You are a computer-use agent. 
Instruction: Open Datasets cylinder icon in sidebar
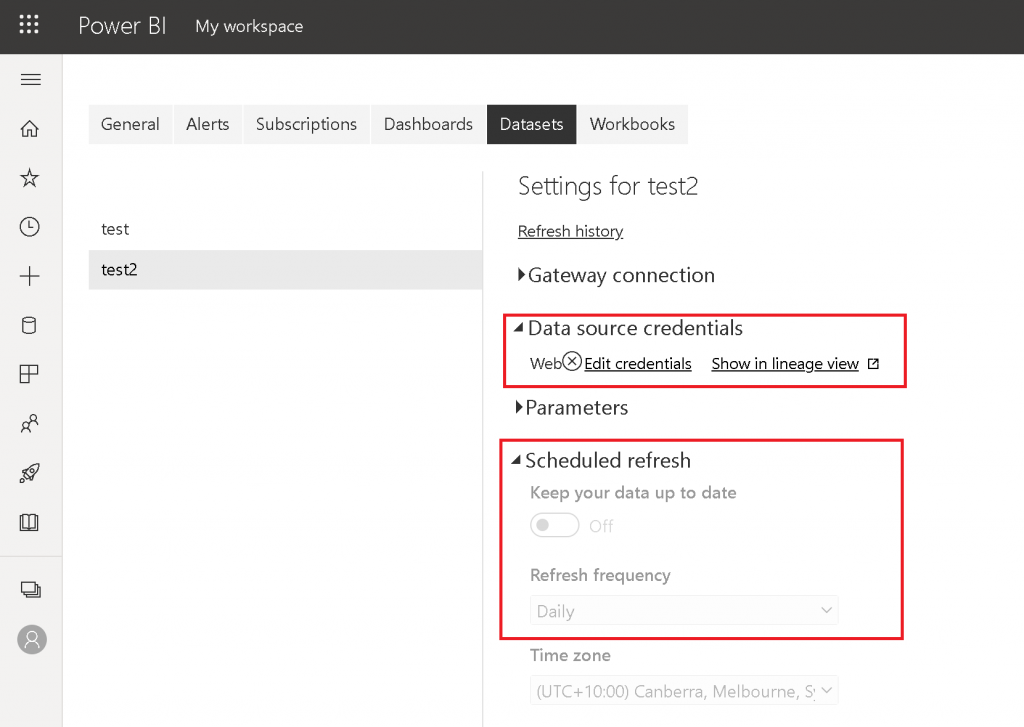(30, 325)
